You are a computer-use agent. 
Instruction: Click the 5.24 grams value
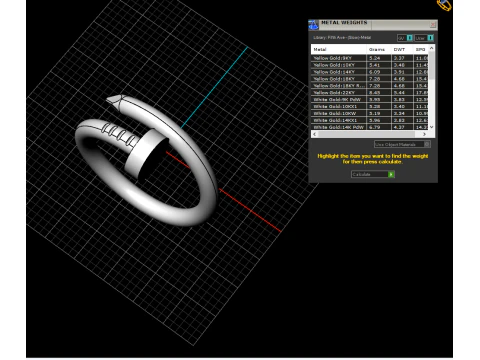click(375, 58)
